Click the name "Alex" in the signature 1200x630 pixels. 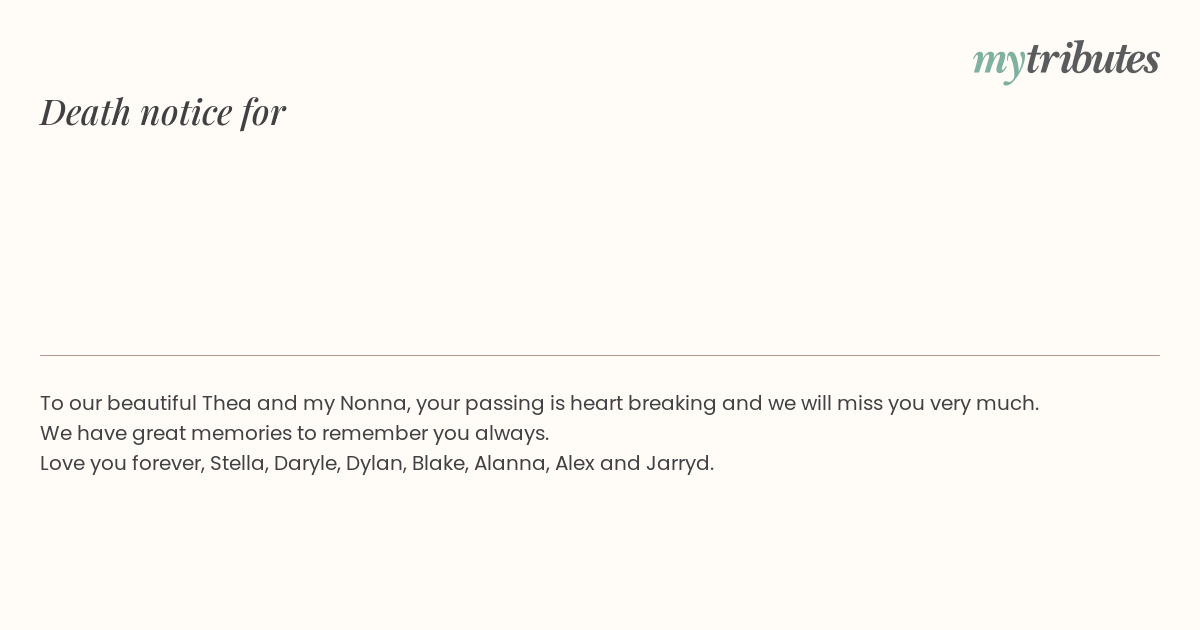574,463
